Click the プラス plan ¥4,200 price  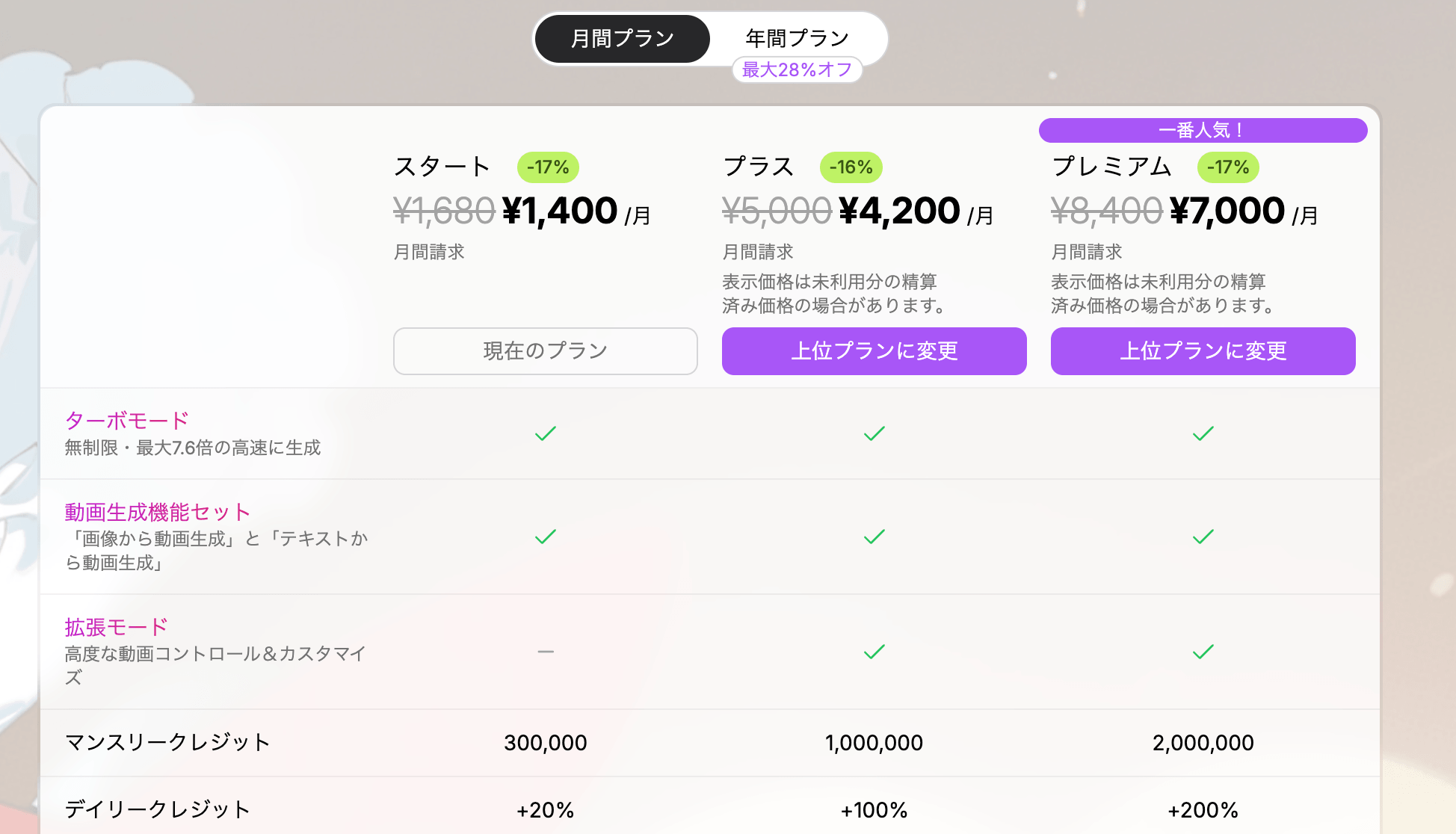click(x=899, y=211)
